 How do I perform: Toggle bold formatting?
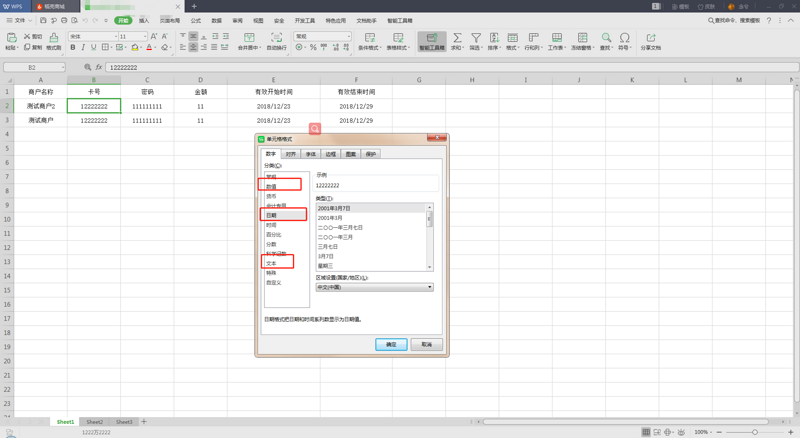click(x=73, y=47)
